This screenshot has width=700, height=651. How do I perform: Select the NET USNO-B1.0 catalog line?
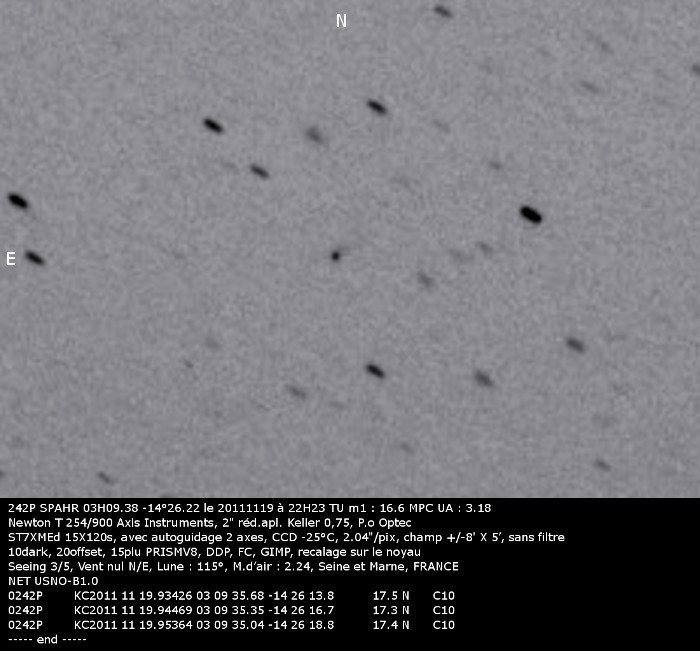pyautogui.click(x=53, y=580)
